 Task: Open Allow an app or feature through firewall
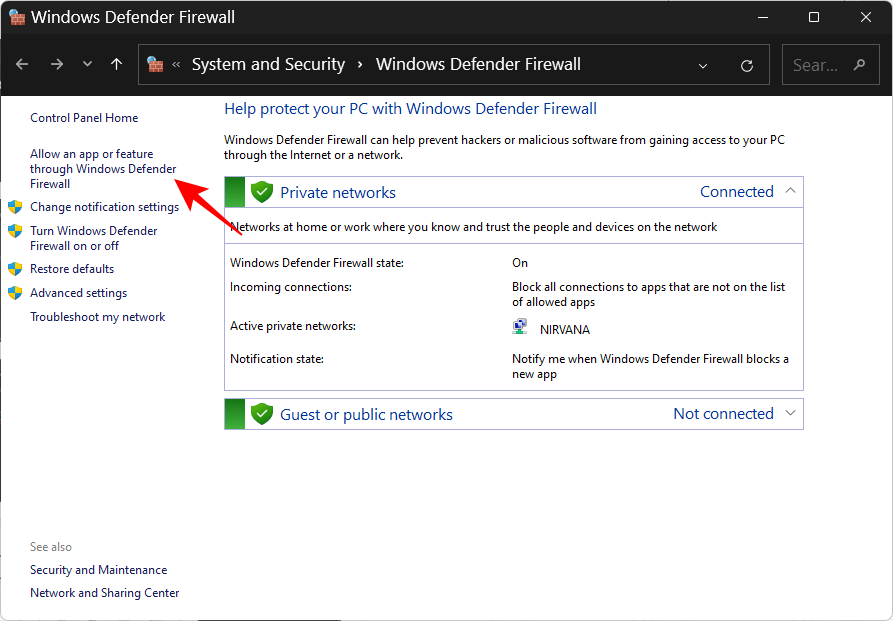click(102, 168)
